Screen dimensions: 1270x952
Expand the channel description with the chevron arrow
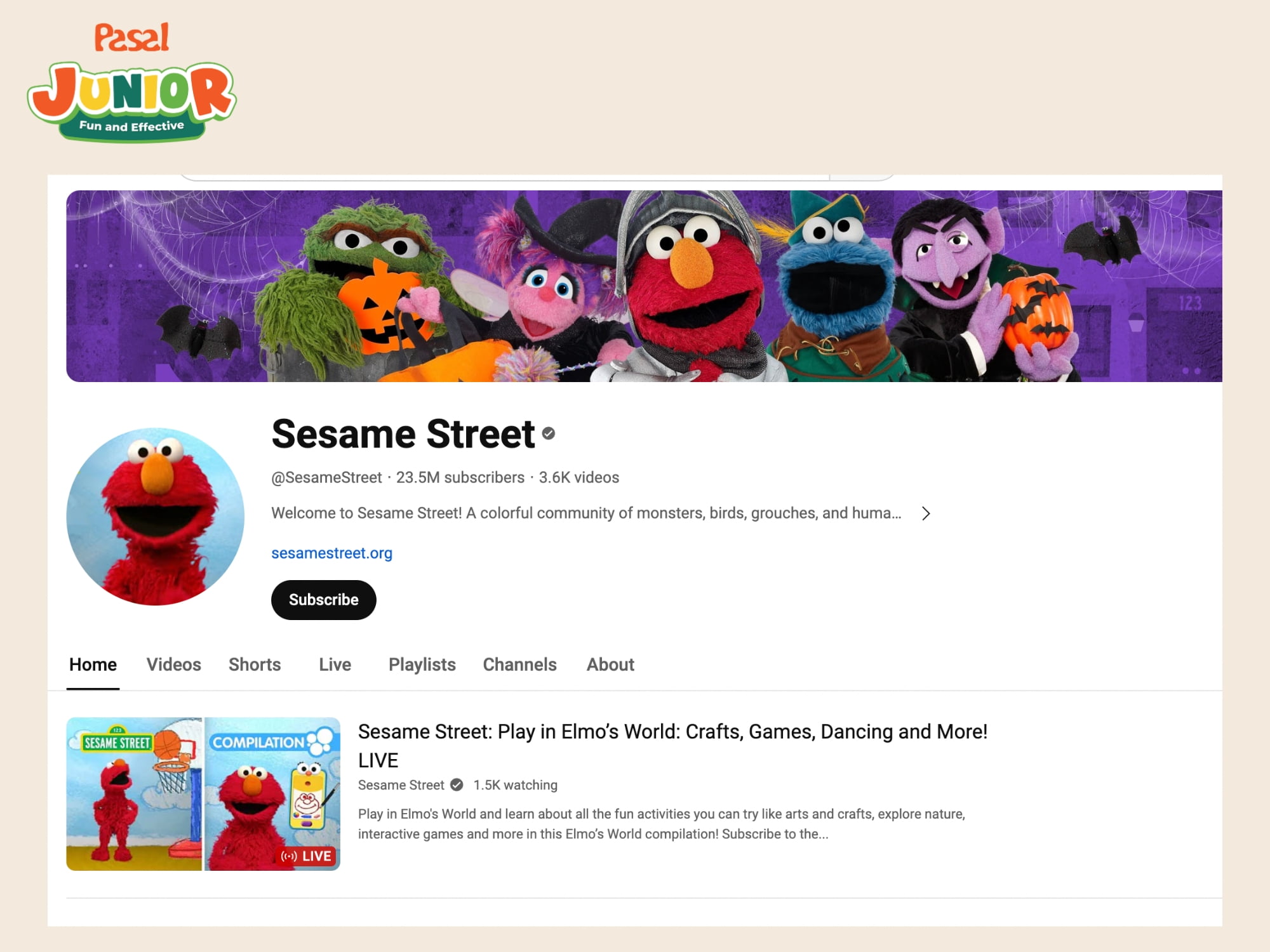point(926,513)
